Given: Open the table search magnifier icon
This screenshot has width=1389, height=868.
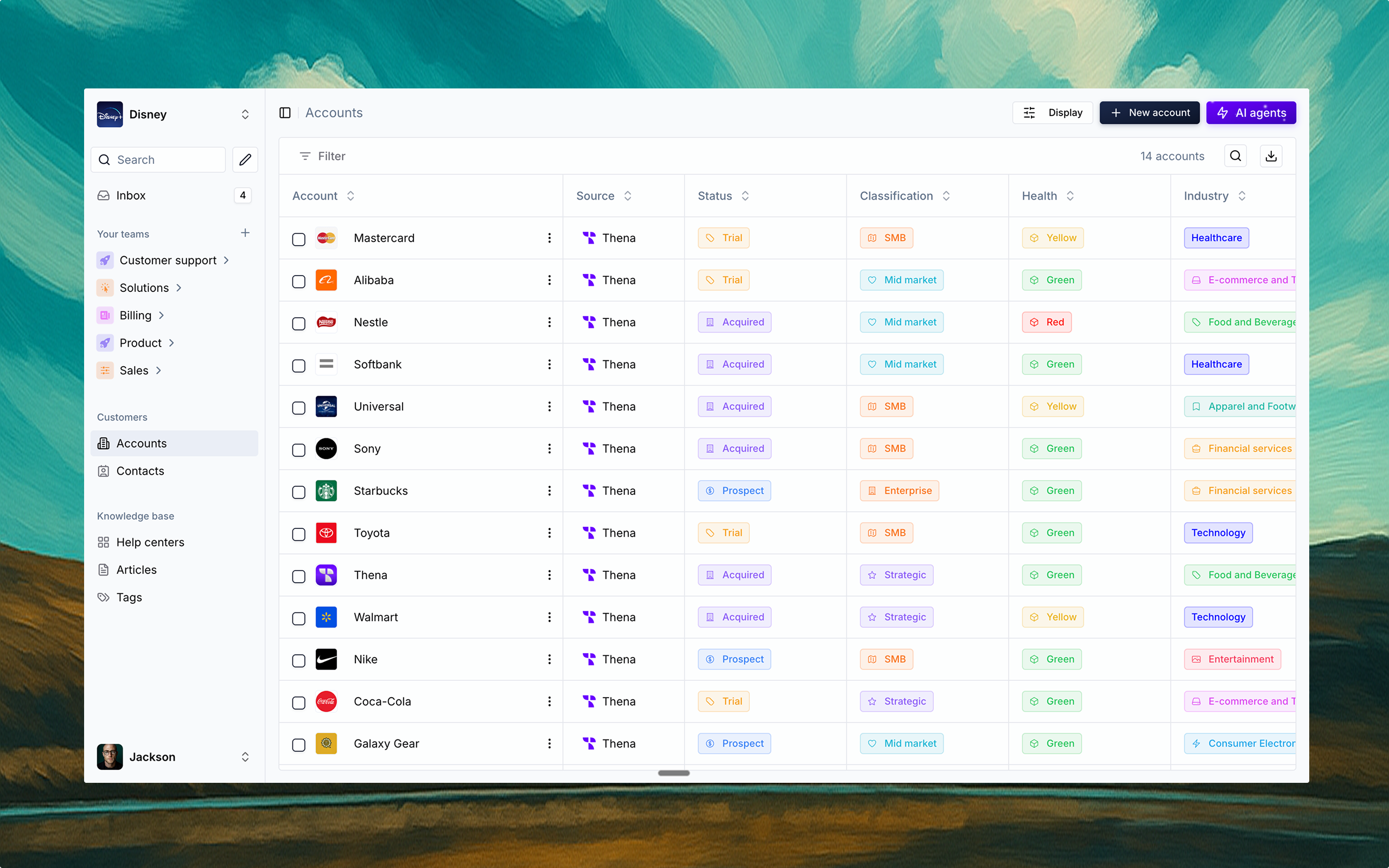Looking at the screenshot, I should [x=1235, y=156].
